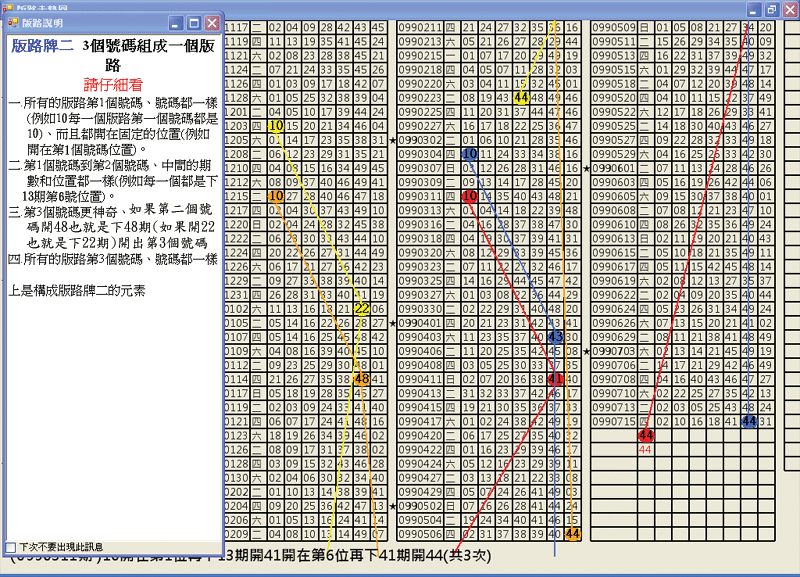The width and height of the screenshot is (800, 577).
Task: Maximize the 版路說明 dialog window
Action: tap(194, 23)
